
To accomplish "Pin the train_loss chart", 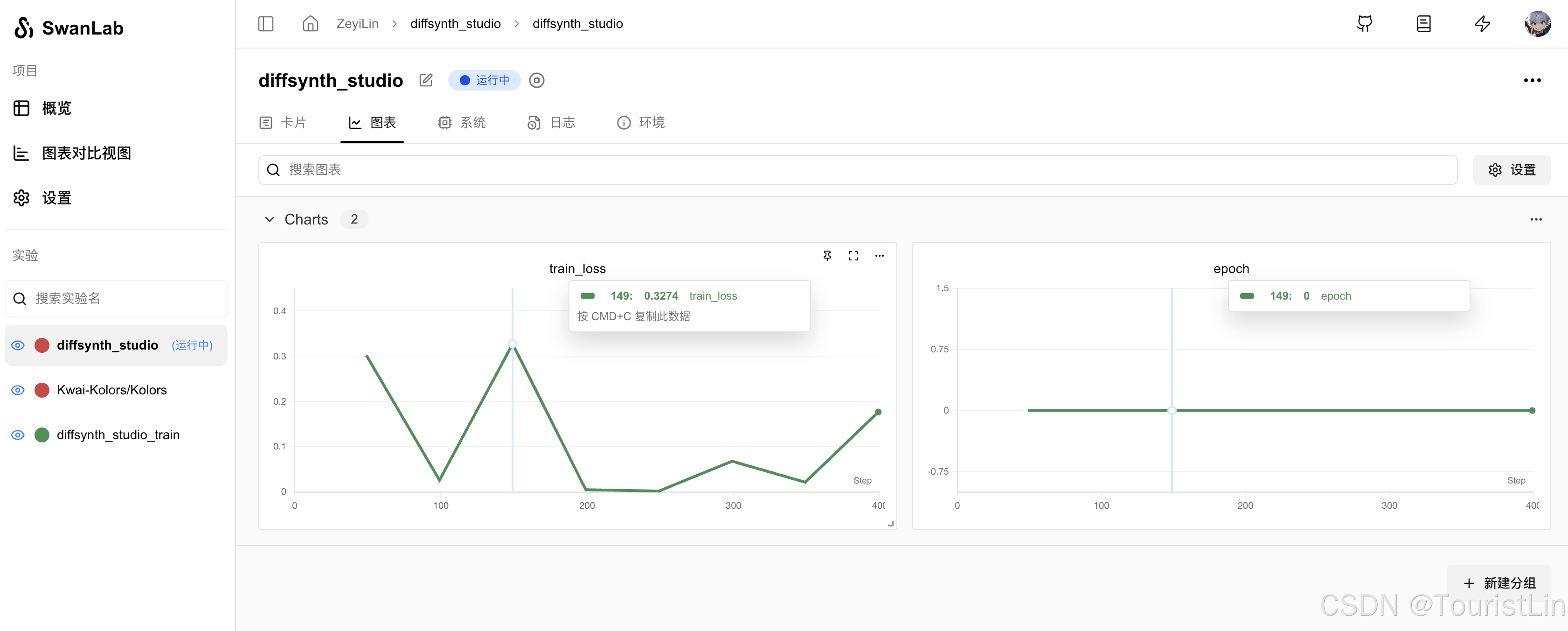I will (x=827, y=255).
